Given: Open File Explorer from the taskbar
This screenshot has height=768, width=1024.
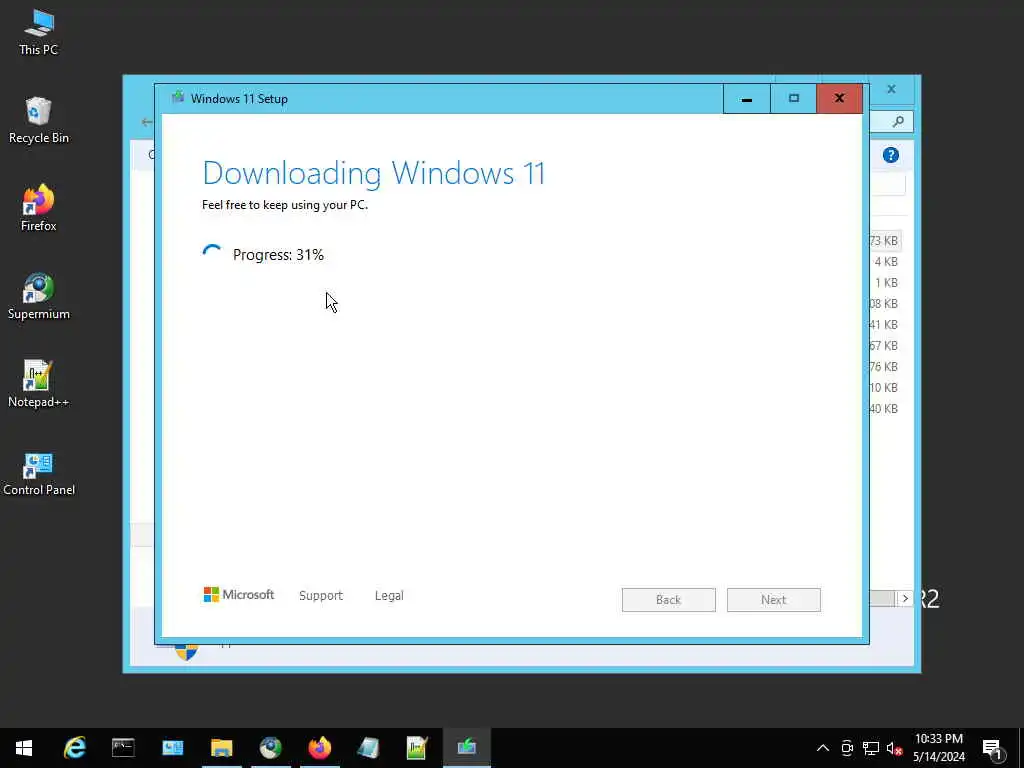Looking at the screenshot, I should click(221, 748).
